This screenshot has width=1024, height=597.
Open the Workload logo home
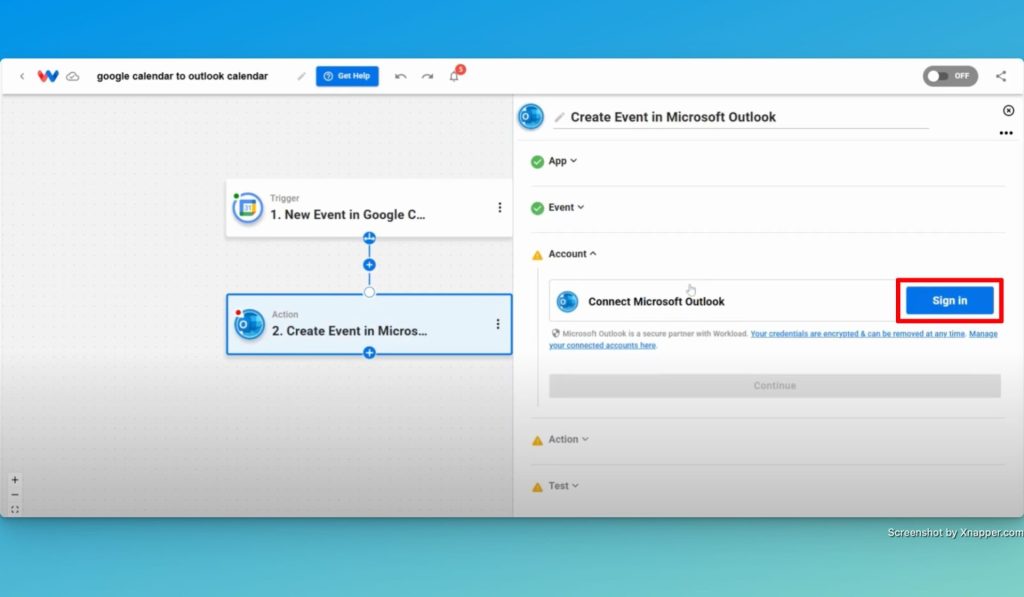(48, 76)
